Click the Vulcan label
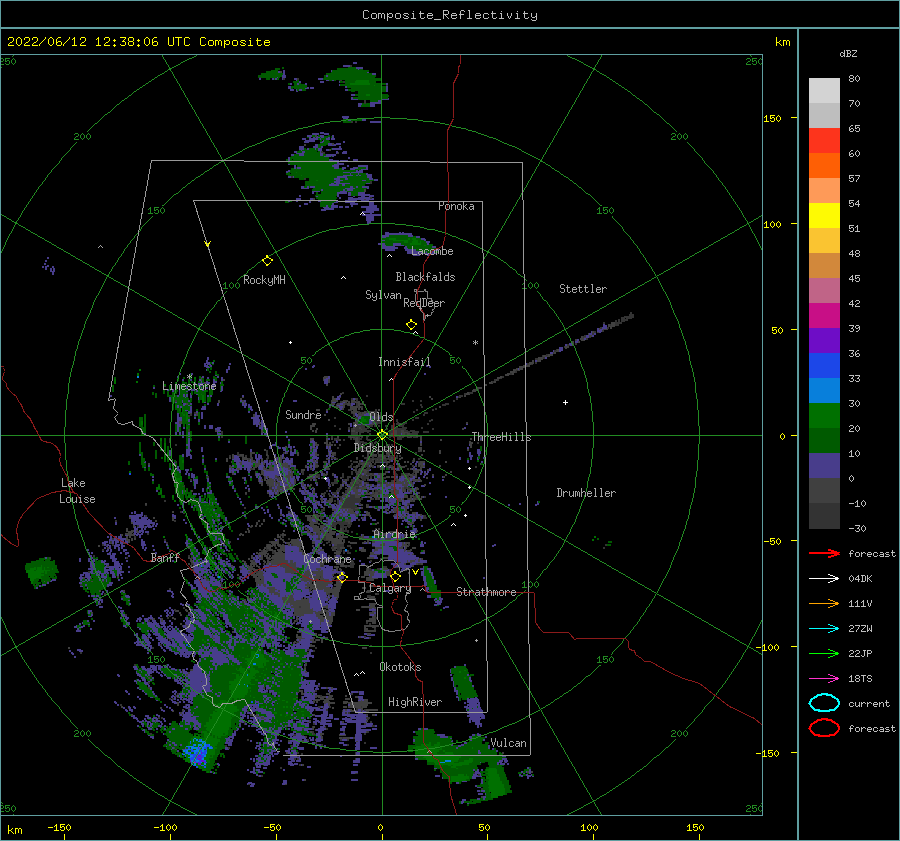Screen dimensions: 900x841 [508, 743]
